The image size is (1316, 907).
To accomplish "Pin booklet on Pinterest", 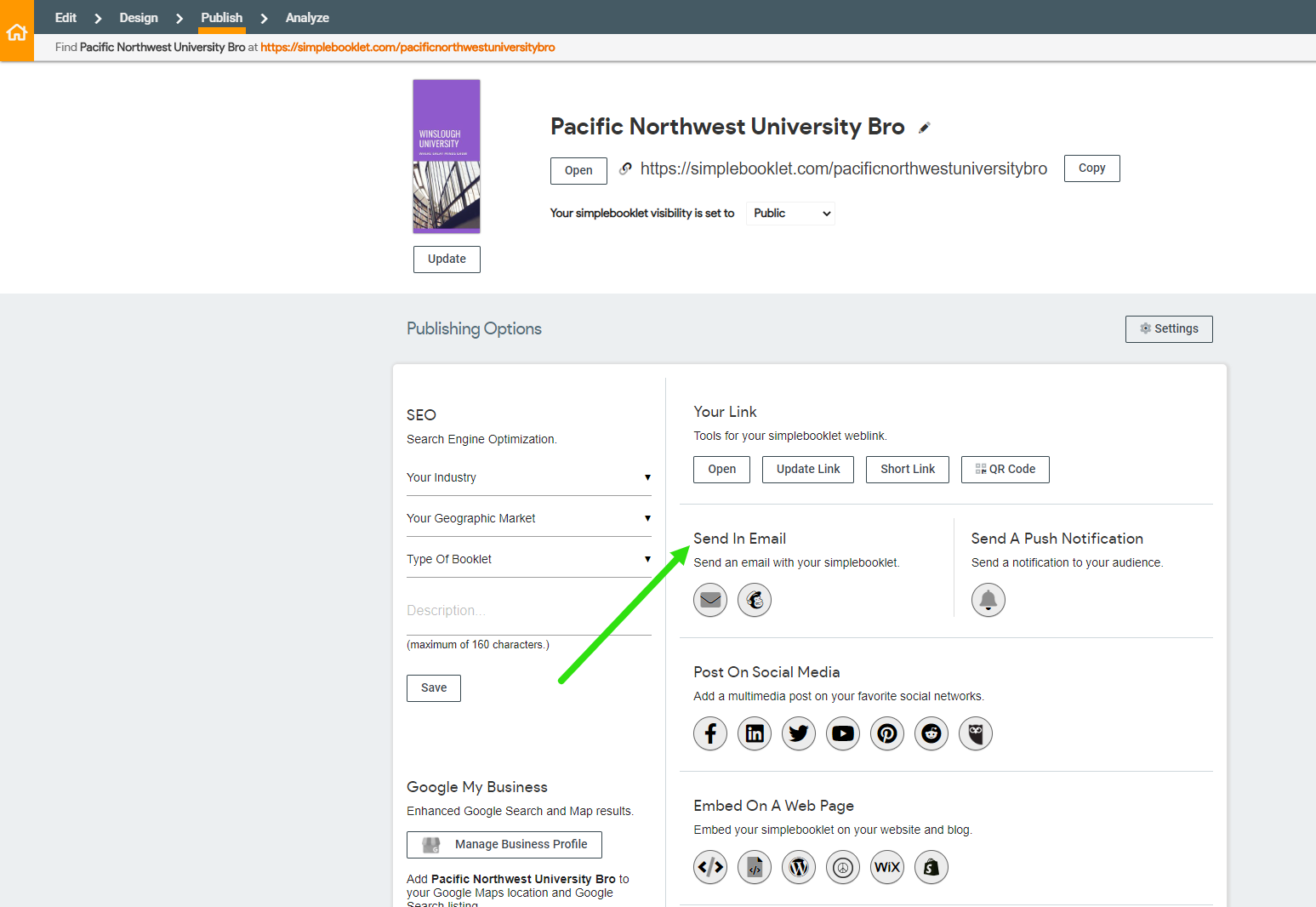I will pyautogui.click(x=887, y=733).
